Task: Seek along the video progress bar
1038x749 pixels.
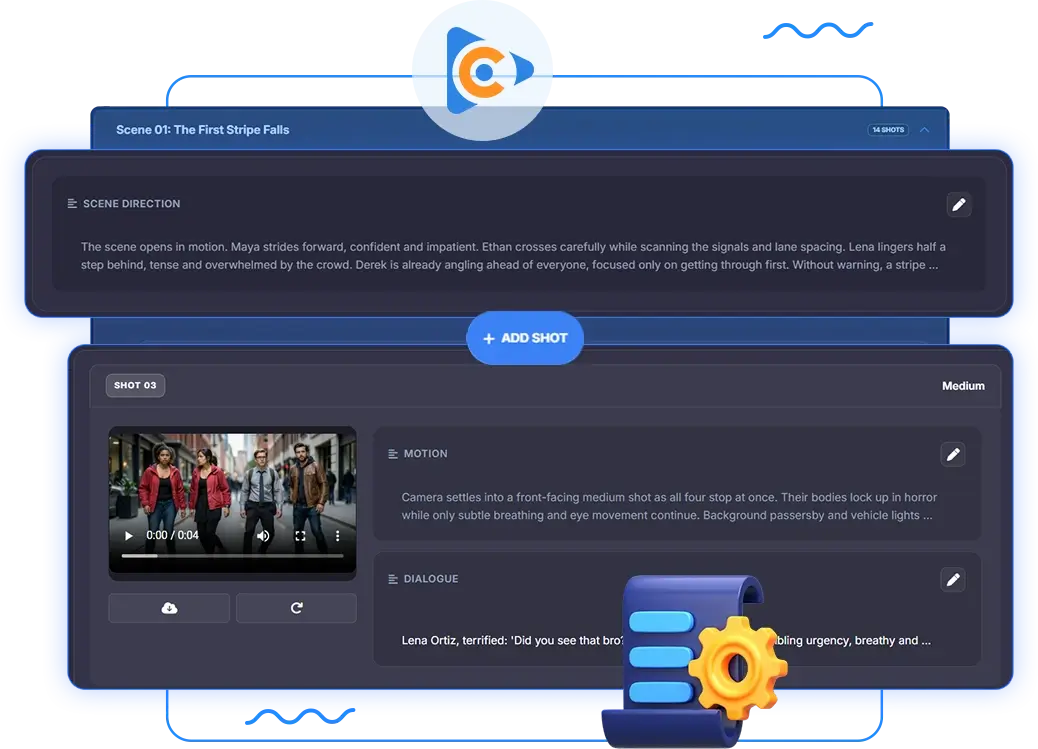Action: (x=232, y=556)
